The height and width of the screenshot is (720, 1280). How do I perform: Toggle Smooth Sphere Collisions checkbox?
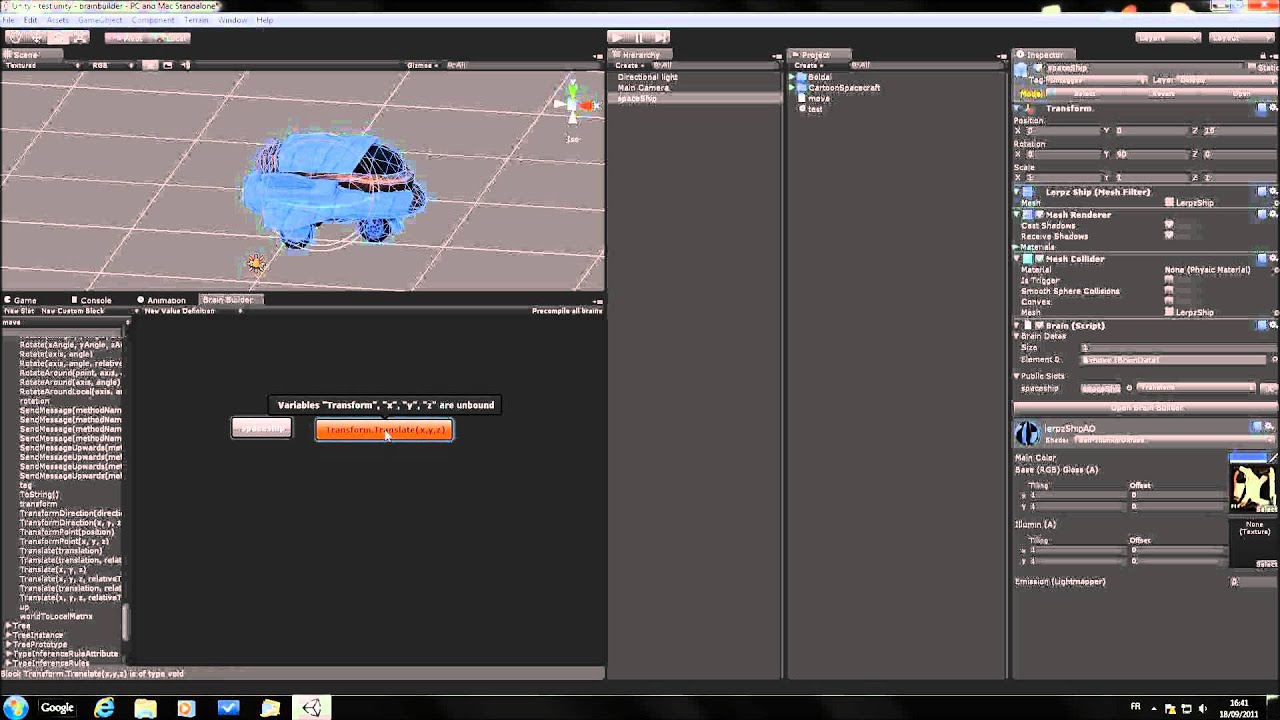click(1169, 291)
